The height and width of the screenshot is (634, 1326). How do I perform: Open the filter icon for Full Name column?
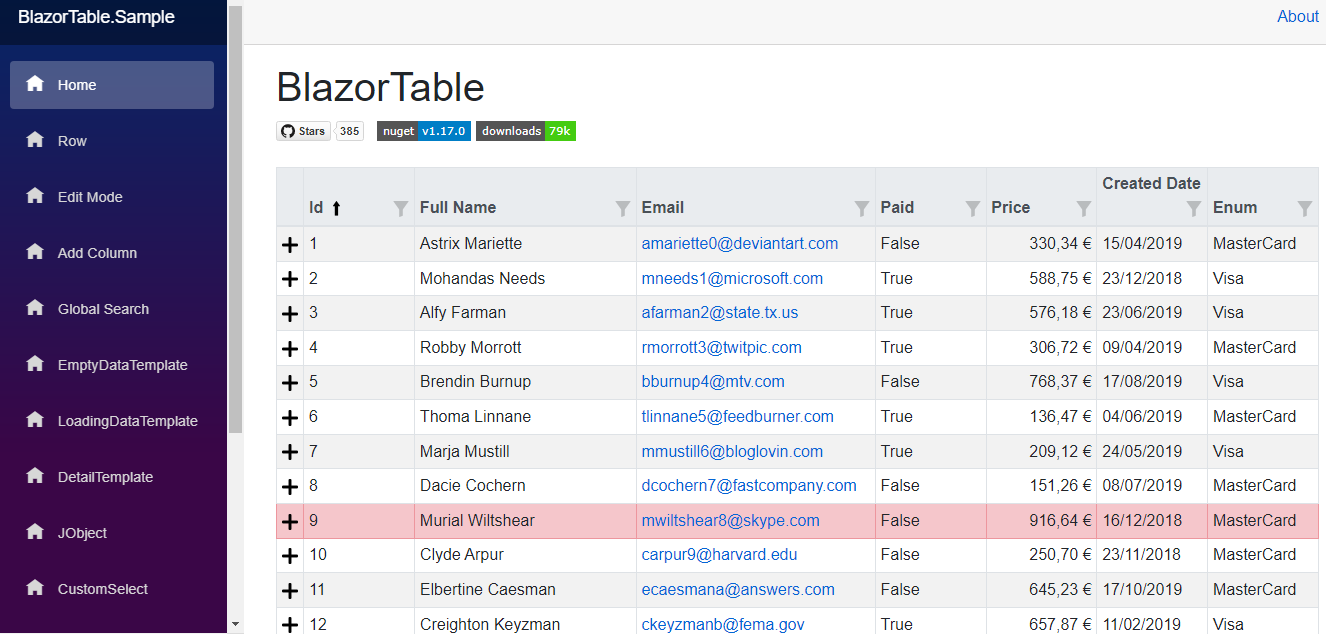coord(623,208)
